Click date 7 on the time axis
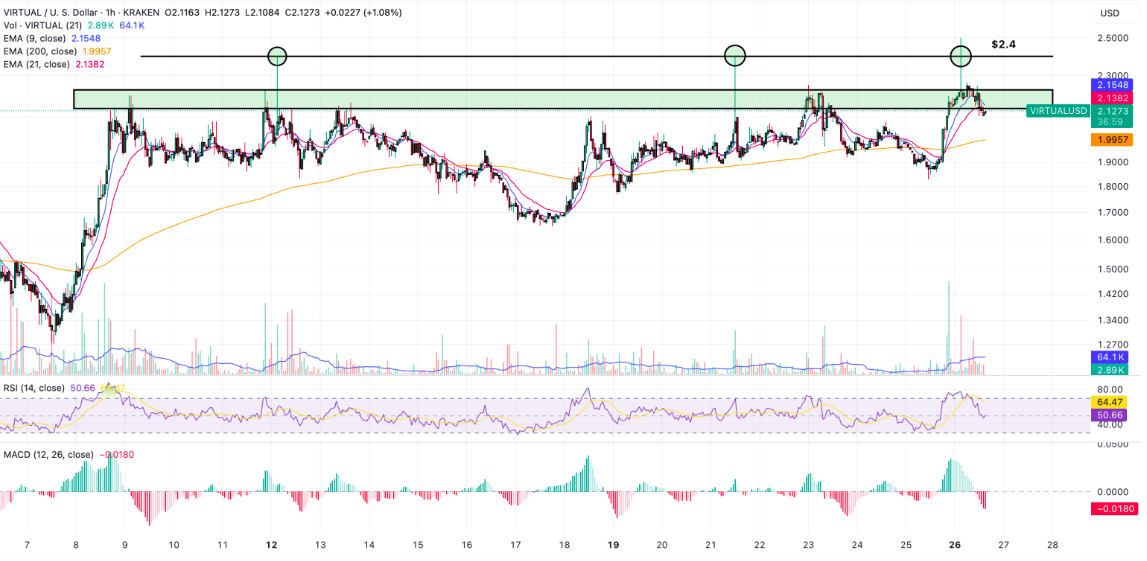1147x561 pixels. [x=27, y=545]
